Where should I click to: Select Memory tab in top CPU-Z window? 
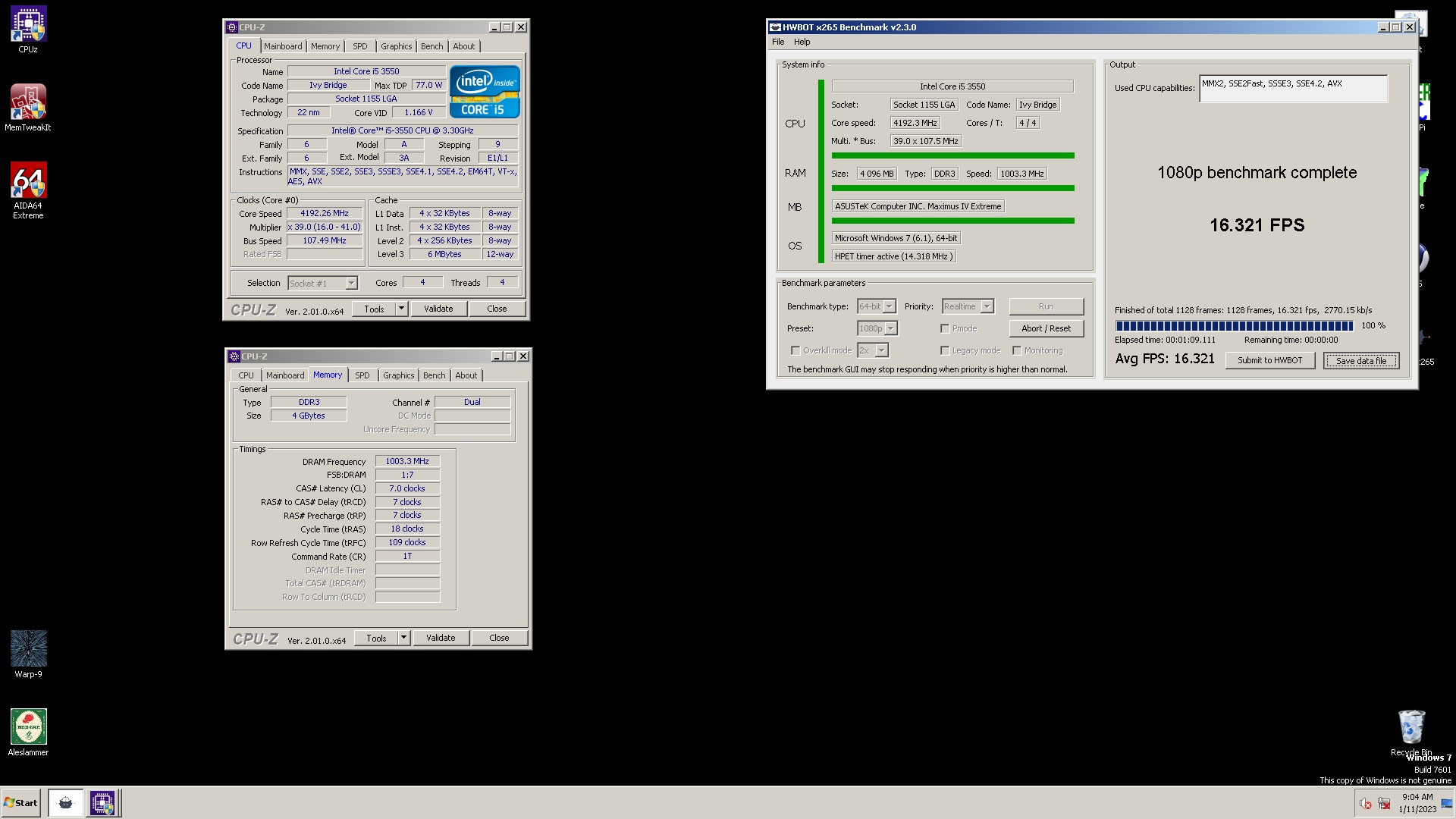325,46
